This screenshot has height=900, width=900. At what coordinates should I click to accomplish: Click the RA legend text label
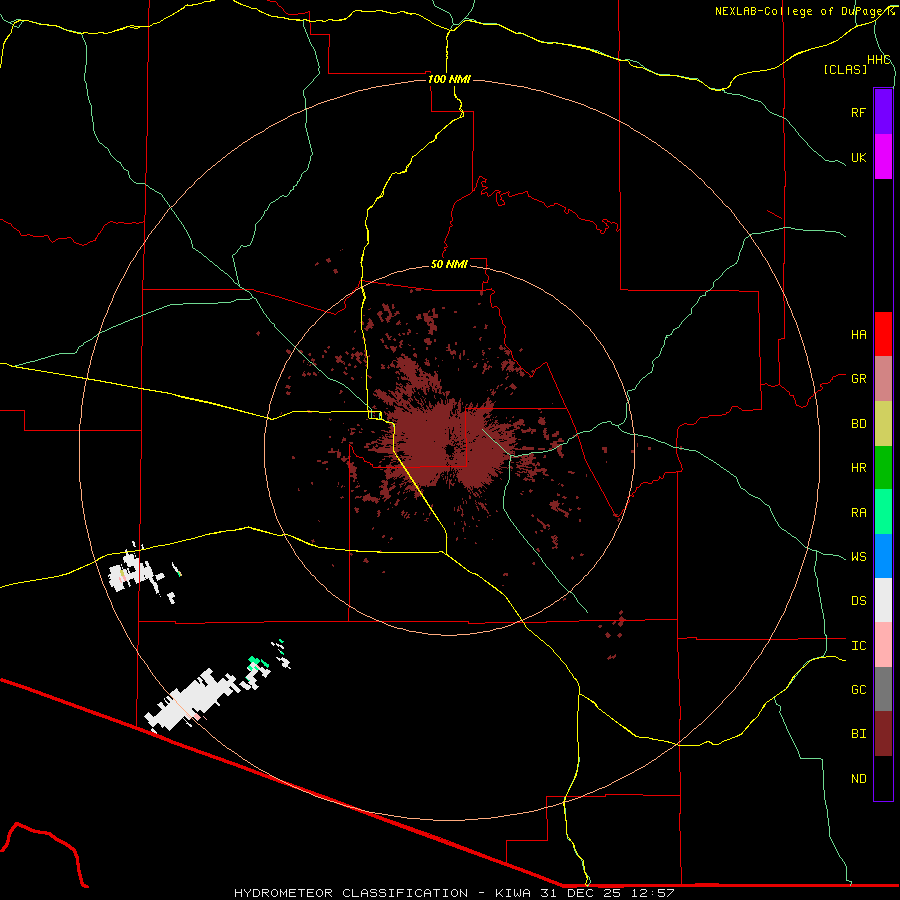[858, 513]
